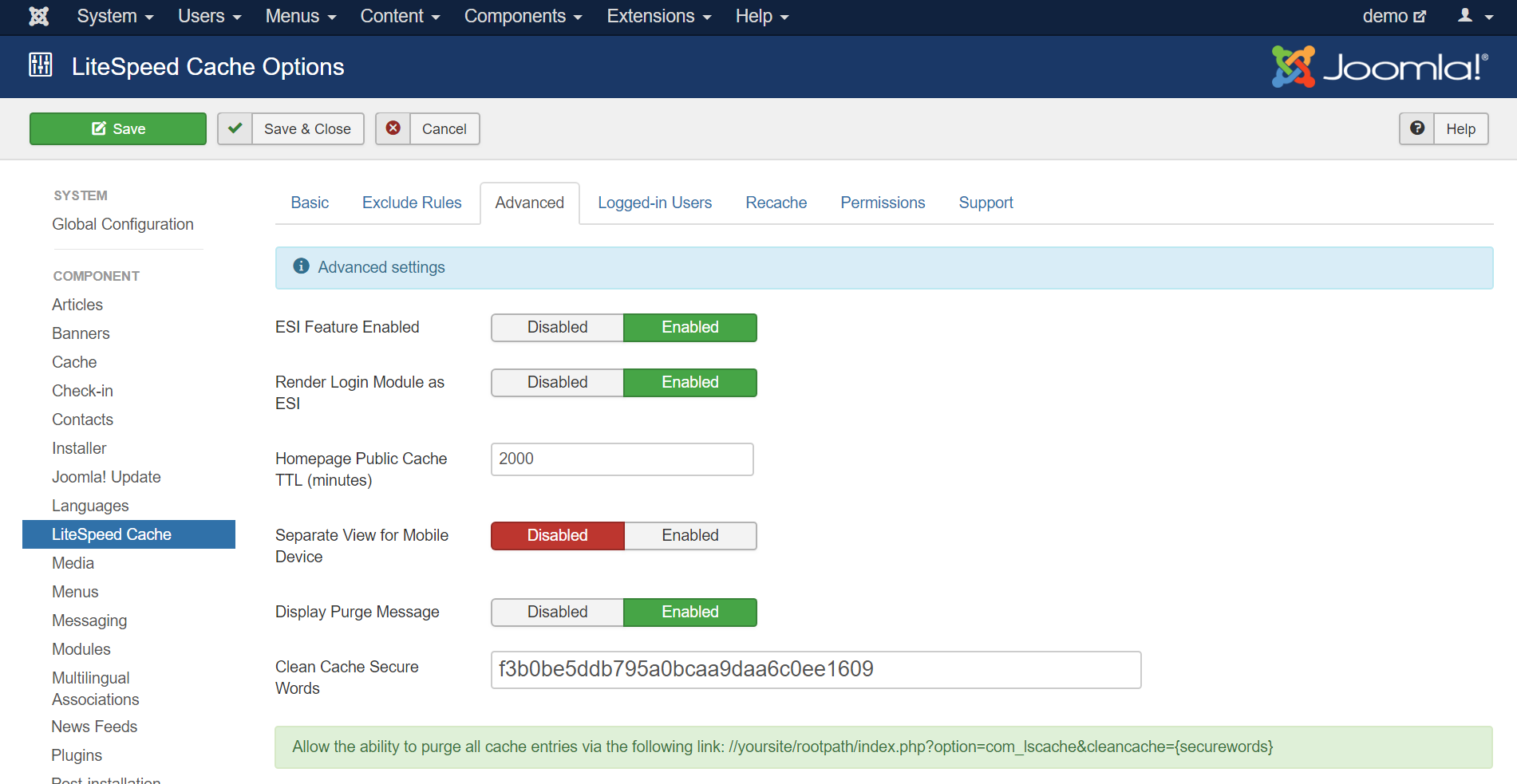Screen dimensions: 1517x784
Task: Open the Logged-in Users tab
Action: [654, 203]
